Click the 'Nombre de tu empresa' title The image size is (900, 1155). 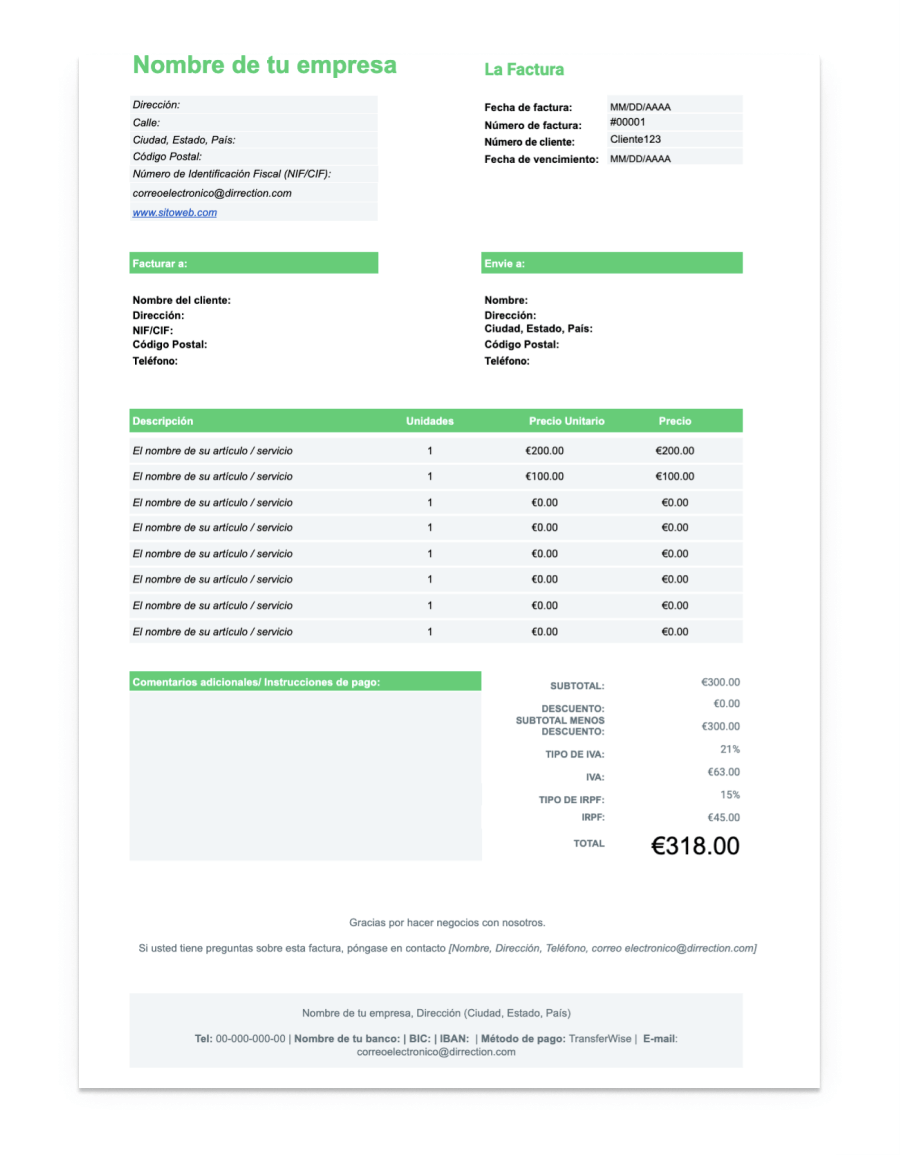pyautogui.click(x=265, y=65)
